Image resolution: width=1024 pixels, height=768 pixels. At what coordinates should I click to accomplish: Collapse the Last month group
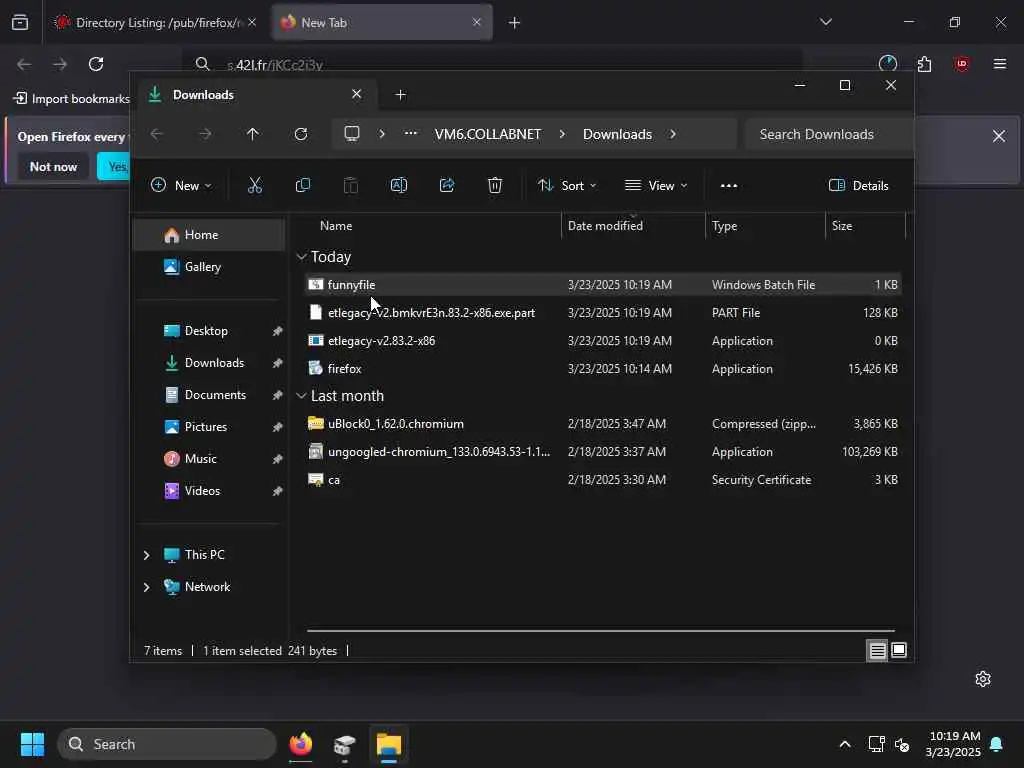[301, 396]
